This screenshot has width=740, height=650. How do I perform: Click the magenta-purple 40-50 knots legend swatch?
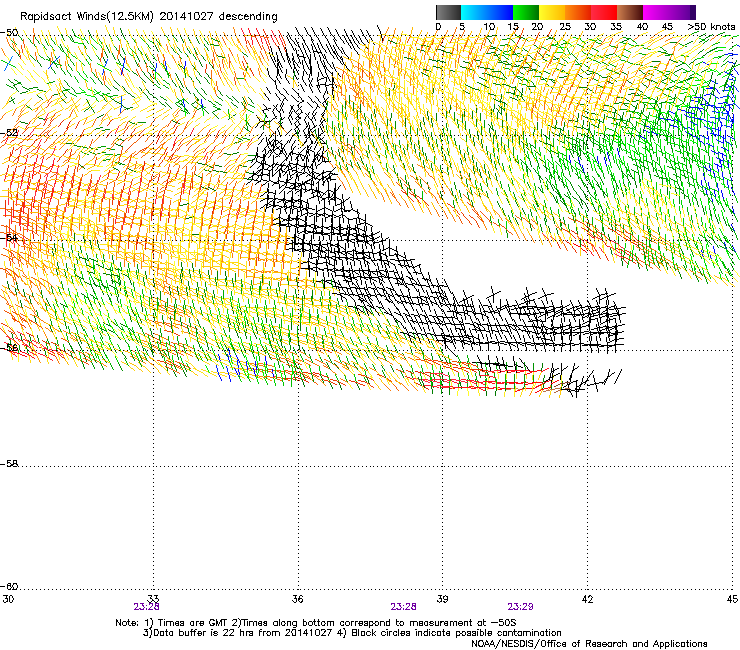point(669,12)
